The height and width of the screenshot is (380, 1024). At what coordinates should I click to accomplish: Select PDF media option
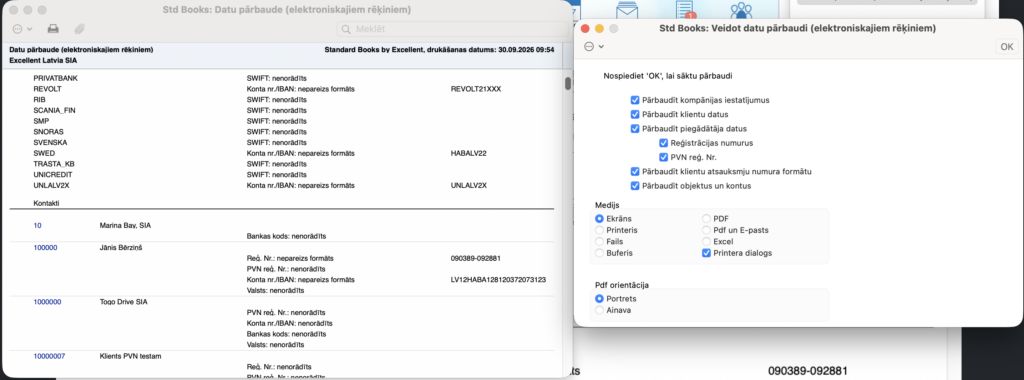(x=706, y=219)
